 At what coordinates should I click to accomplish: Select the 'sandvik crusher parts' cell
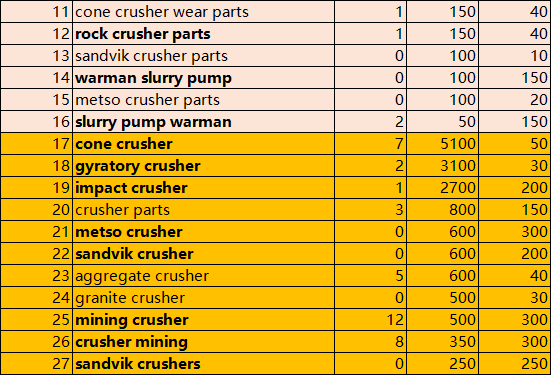[203, 56]
